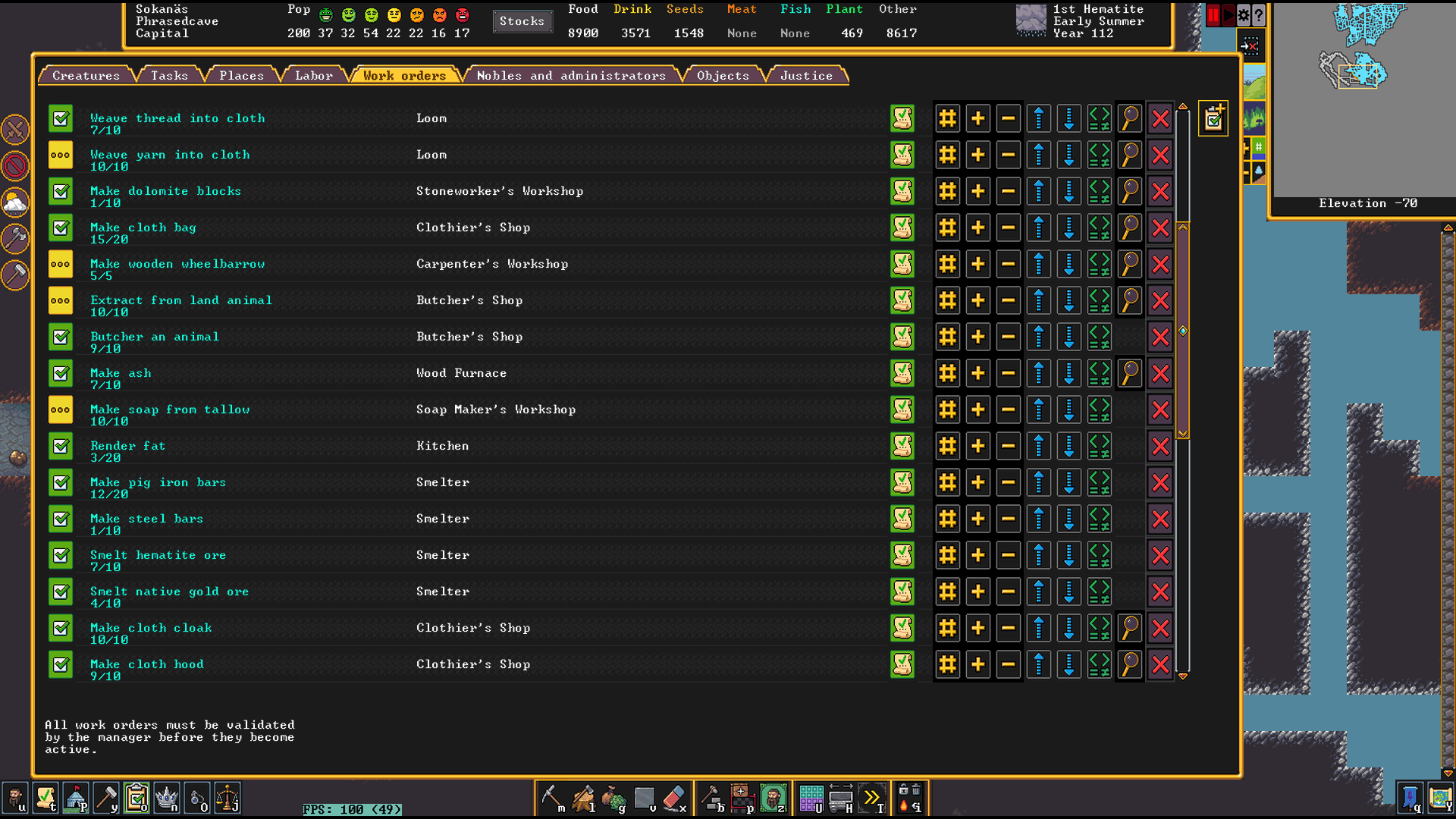Toggle the Render fat order status box
Viewport: 1456px width, 819px height.
pos(61,446)
